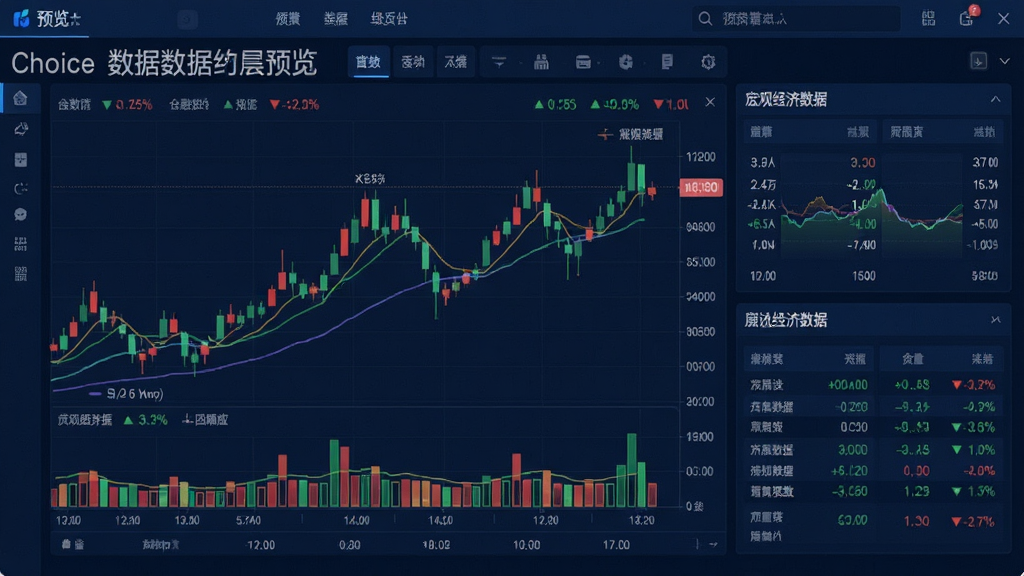Open the settings gear in the toolbar
Viewport: 1024px width, 576px height.
point(708,62)
